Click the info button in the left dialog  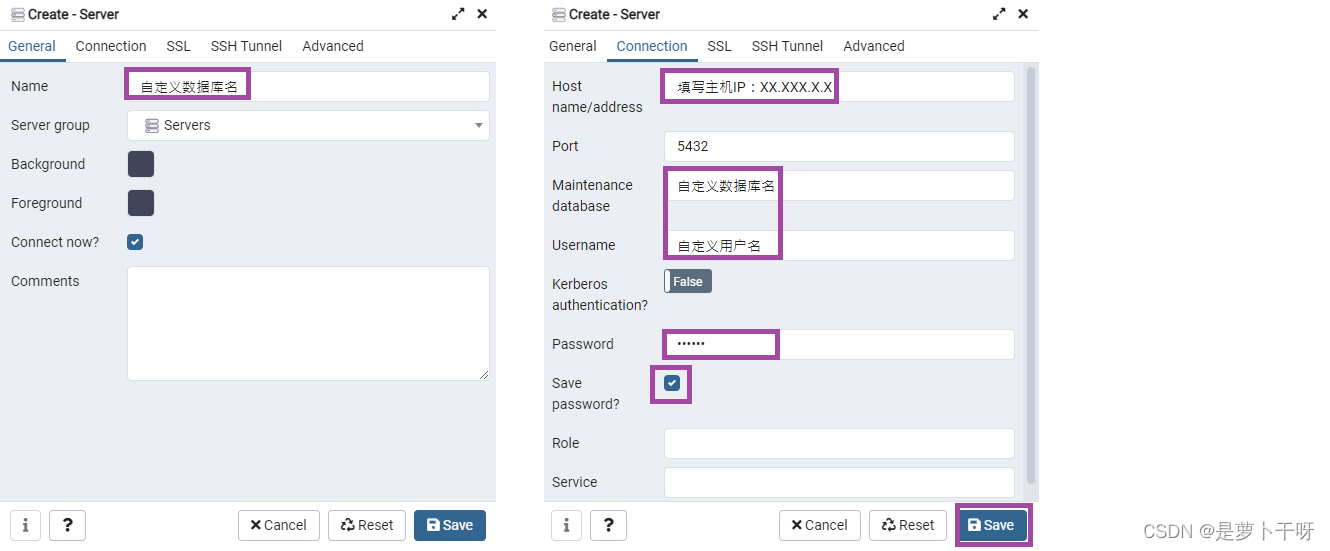click(x=25, y=525)
